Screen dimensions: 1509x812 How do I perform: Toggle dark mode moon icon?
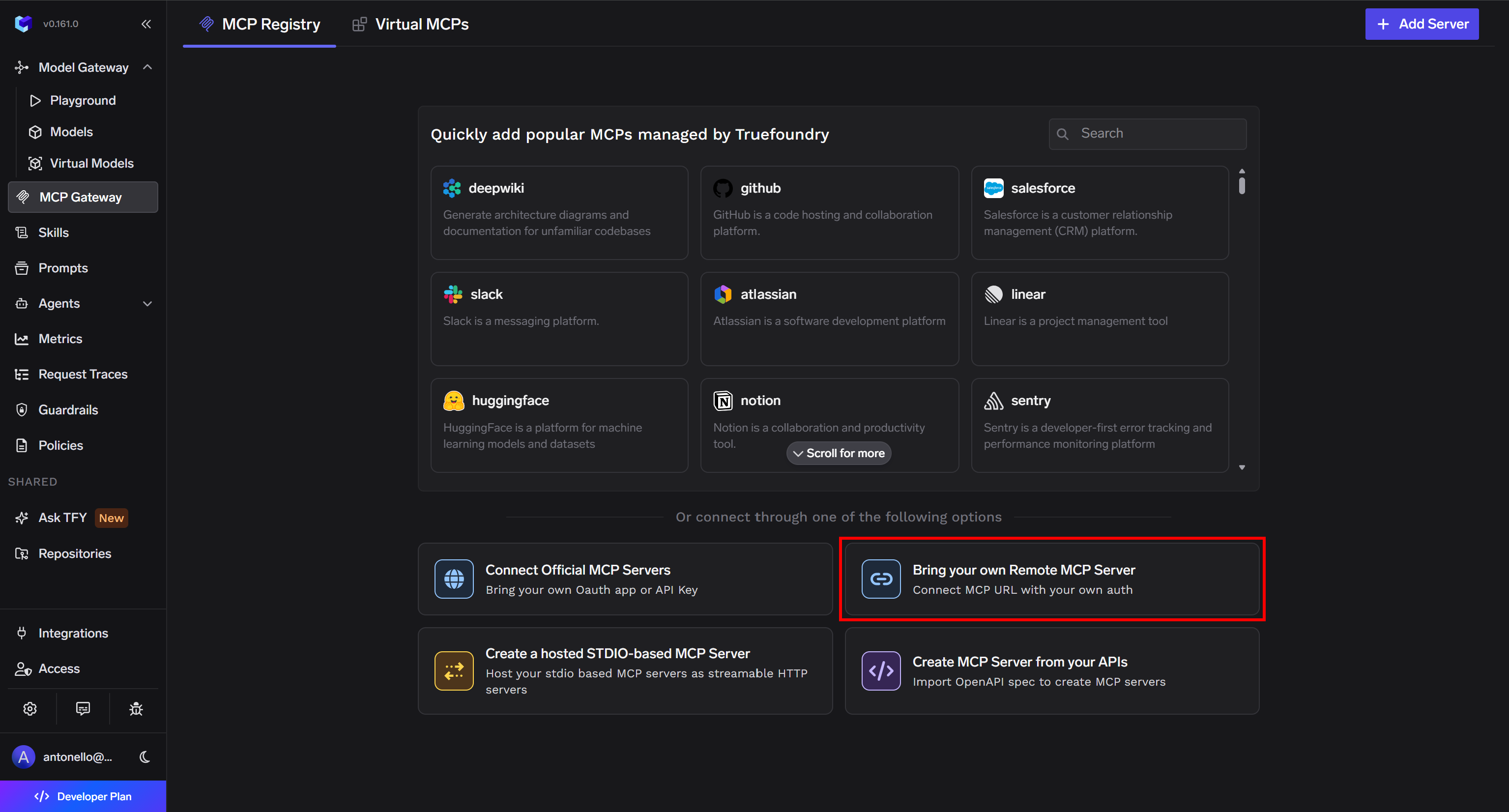pos(145,757)
